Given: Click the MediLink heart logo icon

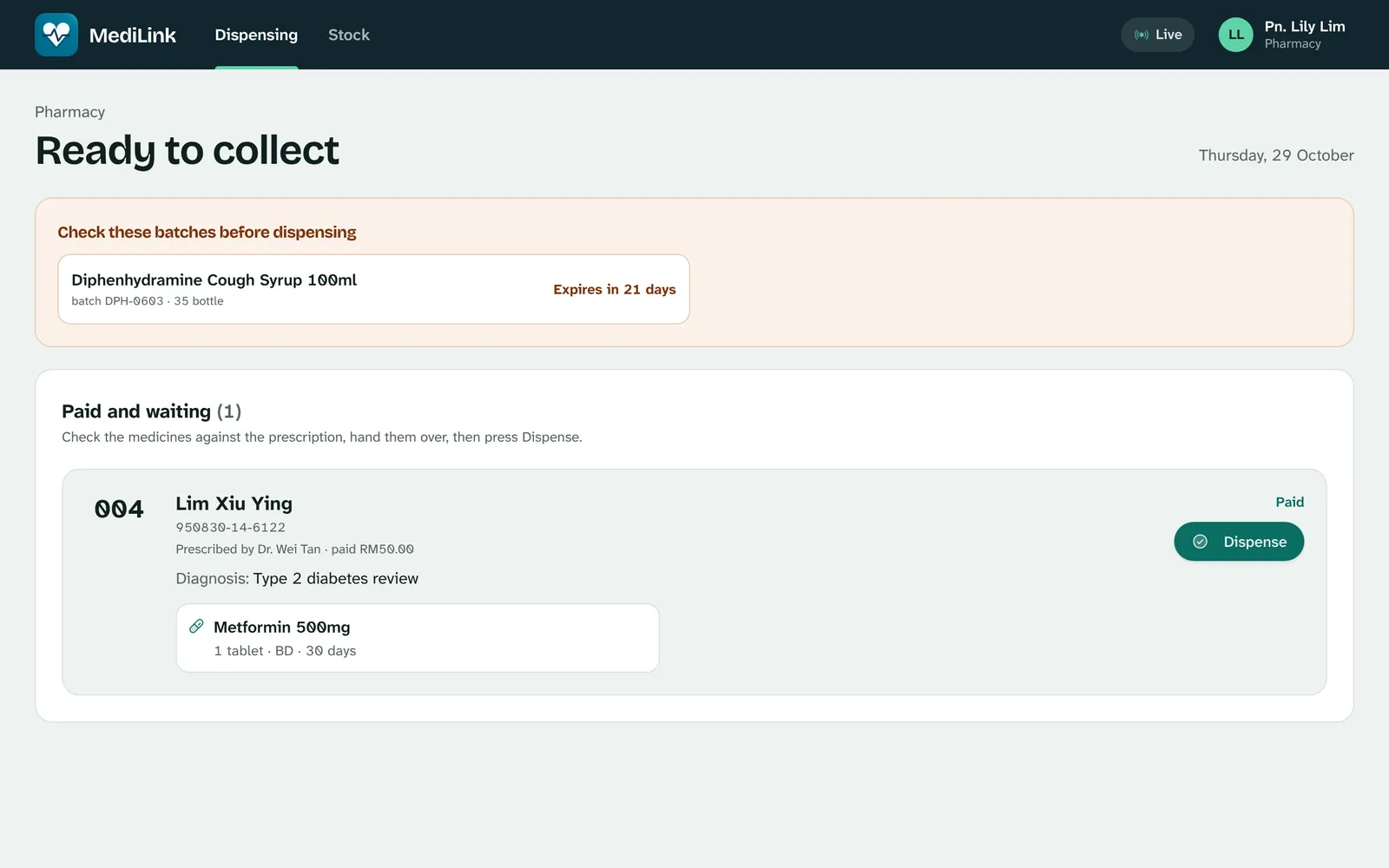Looking at the screenshot, I should [56, 35].
